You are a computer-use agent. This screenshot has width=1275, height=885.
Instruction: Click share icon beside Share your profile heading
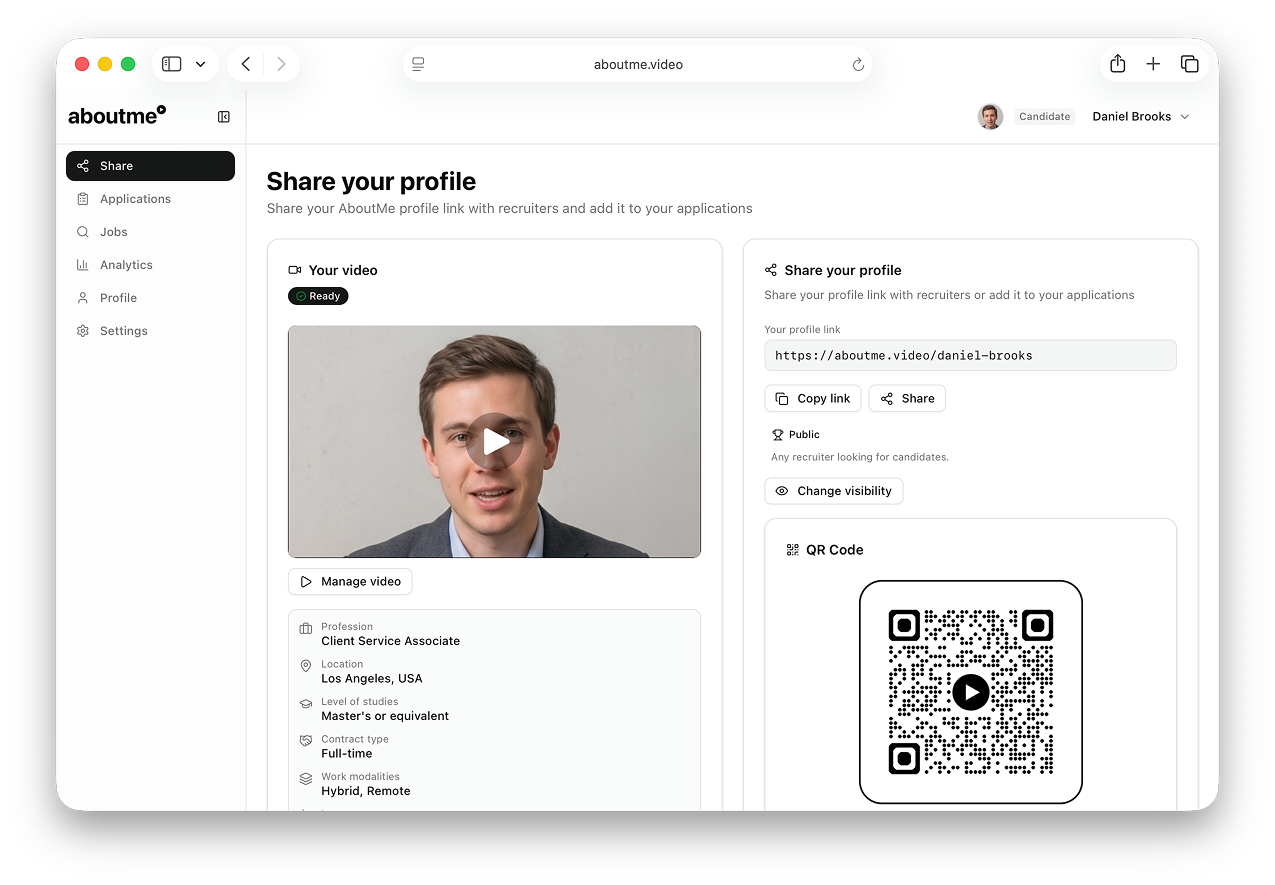click(x=771, y=270)
